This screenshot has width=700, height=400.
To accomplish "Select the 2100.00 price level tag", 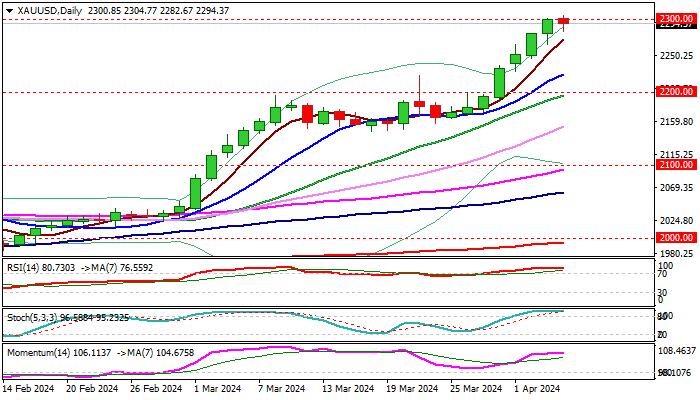I will pos(676,164).
